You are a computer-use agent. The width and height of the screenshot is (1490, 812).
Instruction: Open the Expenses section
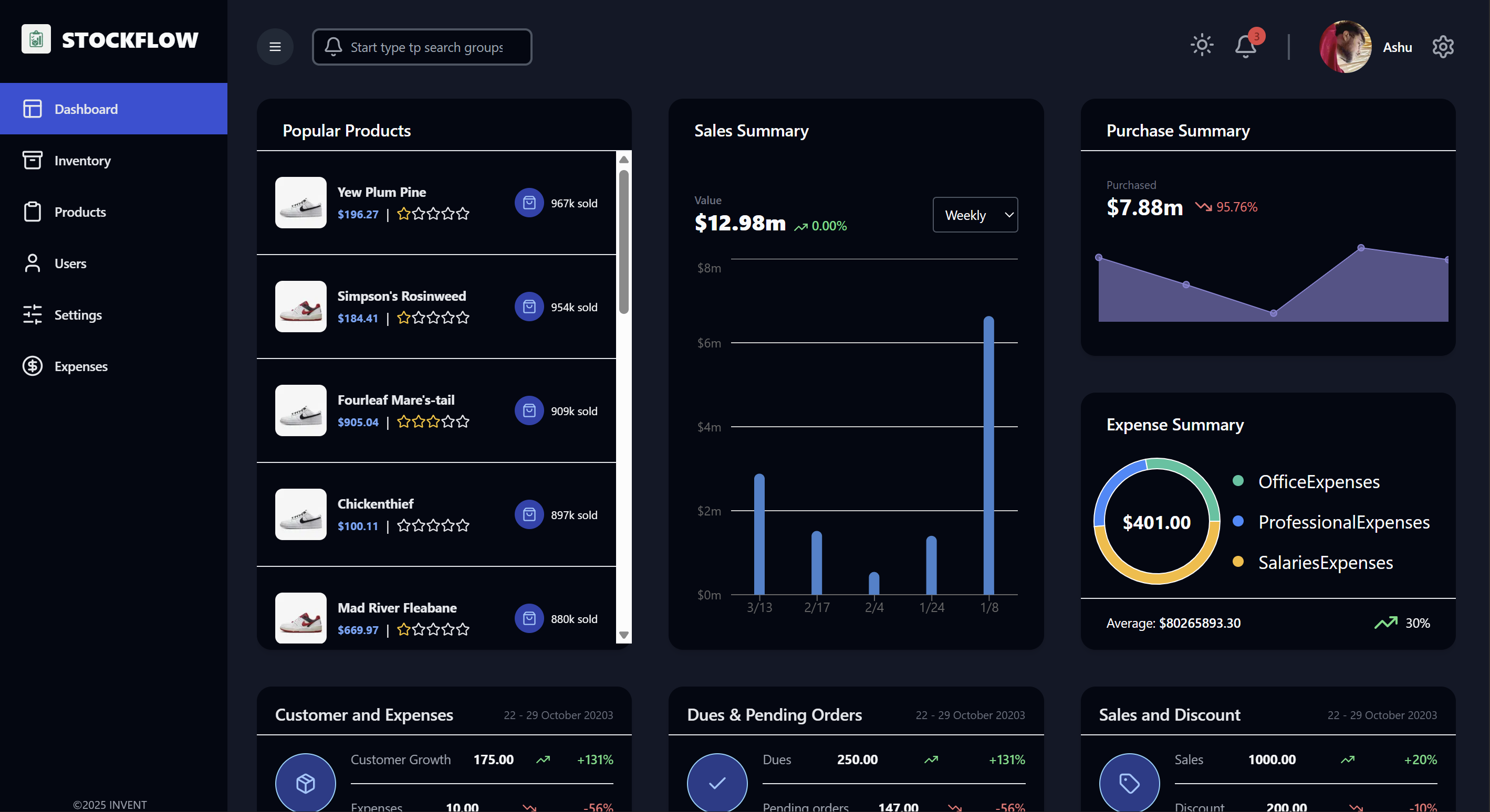81,366
